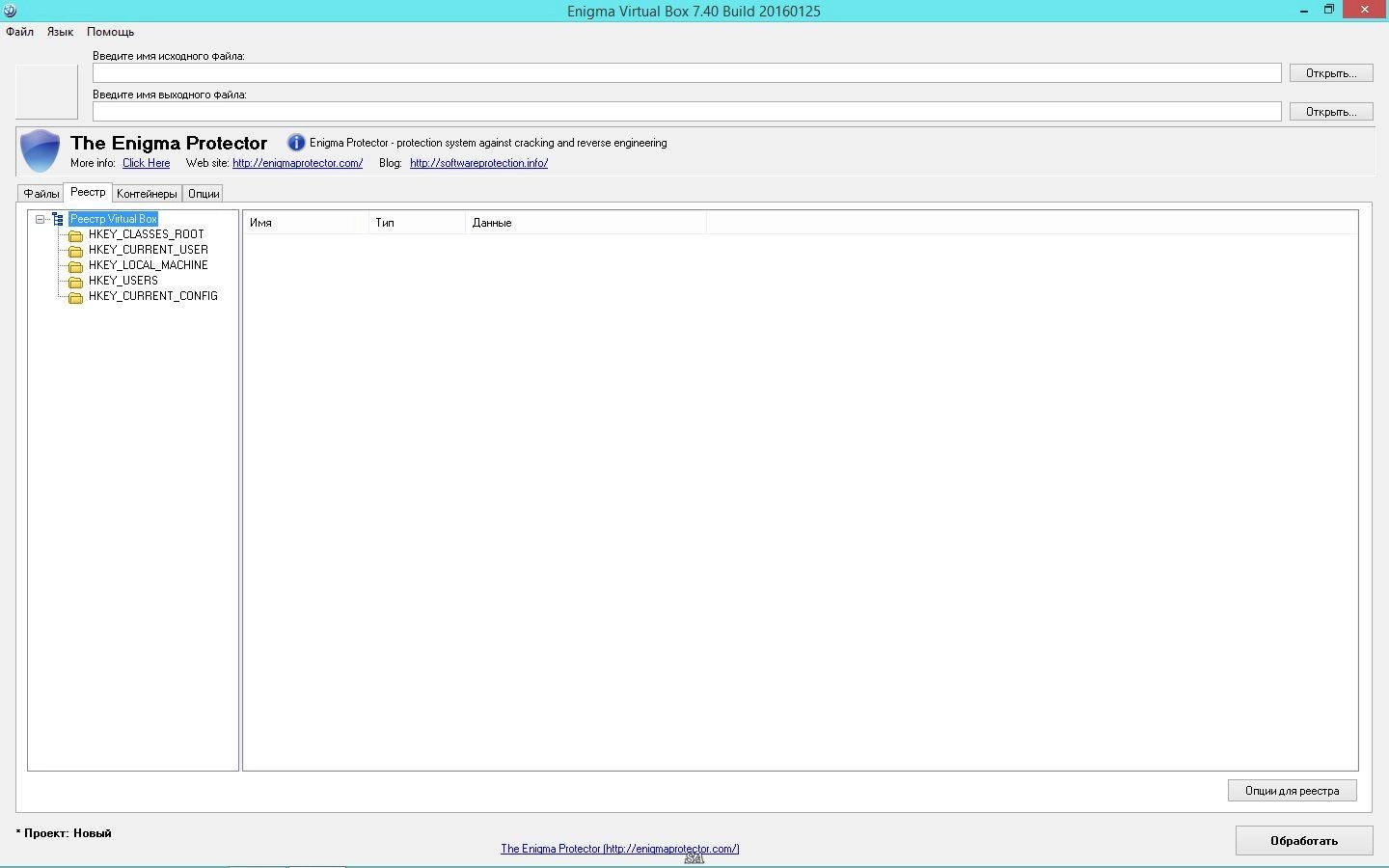Click the registry tree root icon
This screenshot has height=868, width=1389.
point(58,219)
